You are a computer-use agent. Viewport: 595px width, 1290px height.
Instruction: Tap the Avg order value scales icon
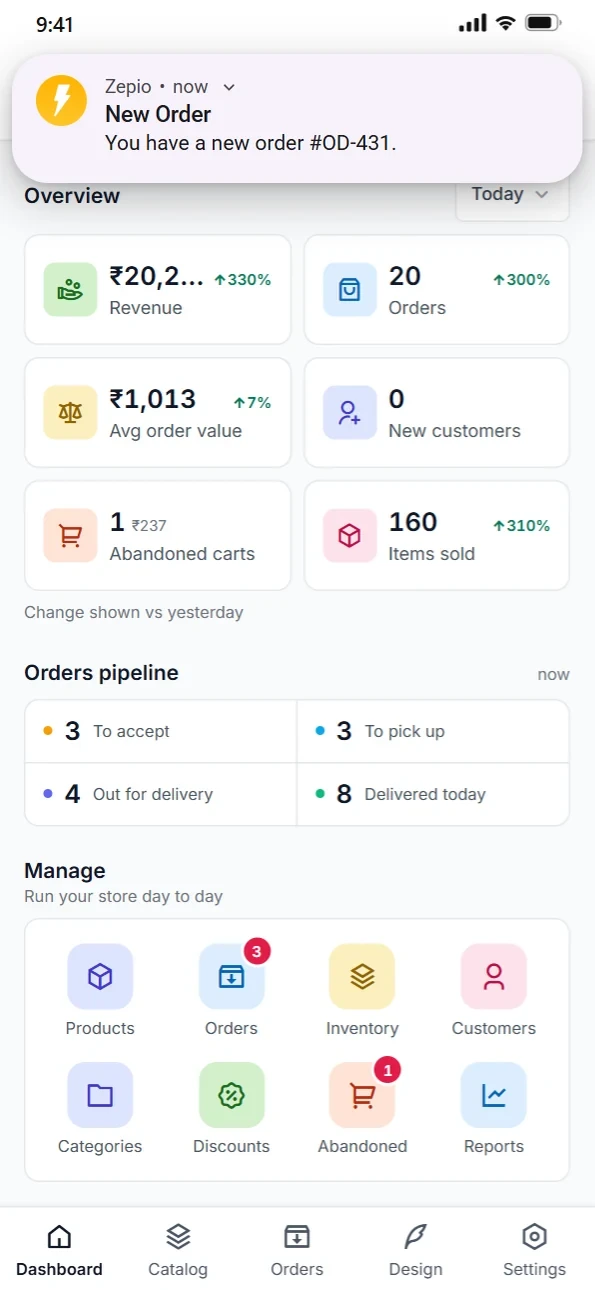tap(70, 413)
